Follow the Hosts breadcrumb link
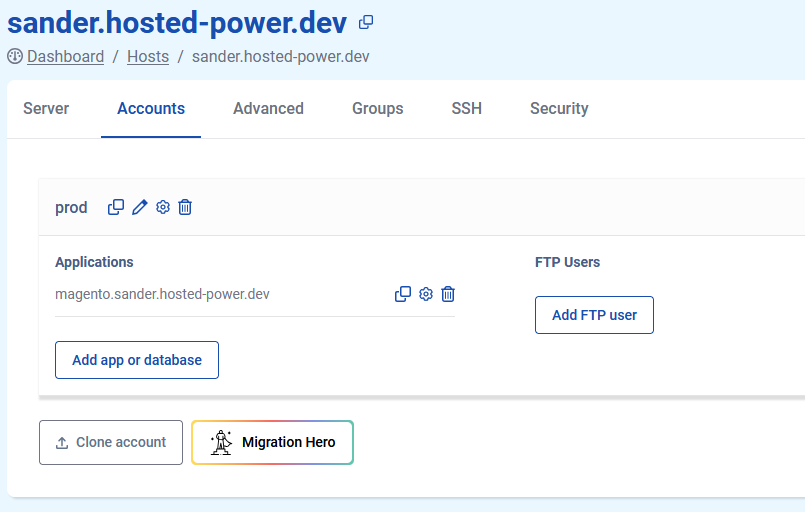The height and width of the screenshot is (512, 805). point(148,57)
